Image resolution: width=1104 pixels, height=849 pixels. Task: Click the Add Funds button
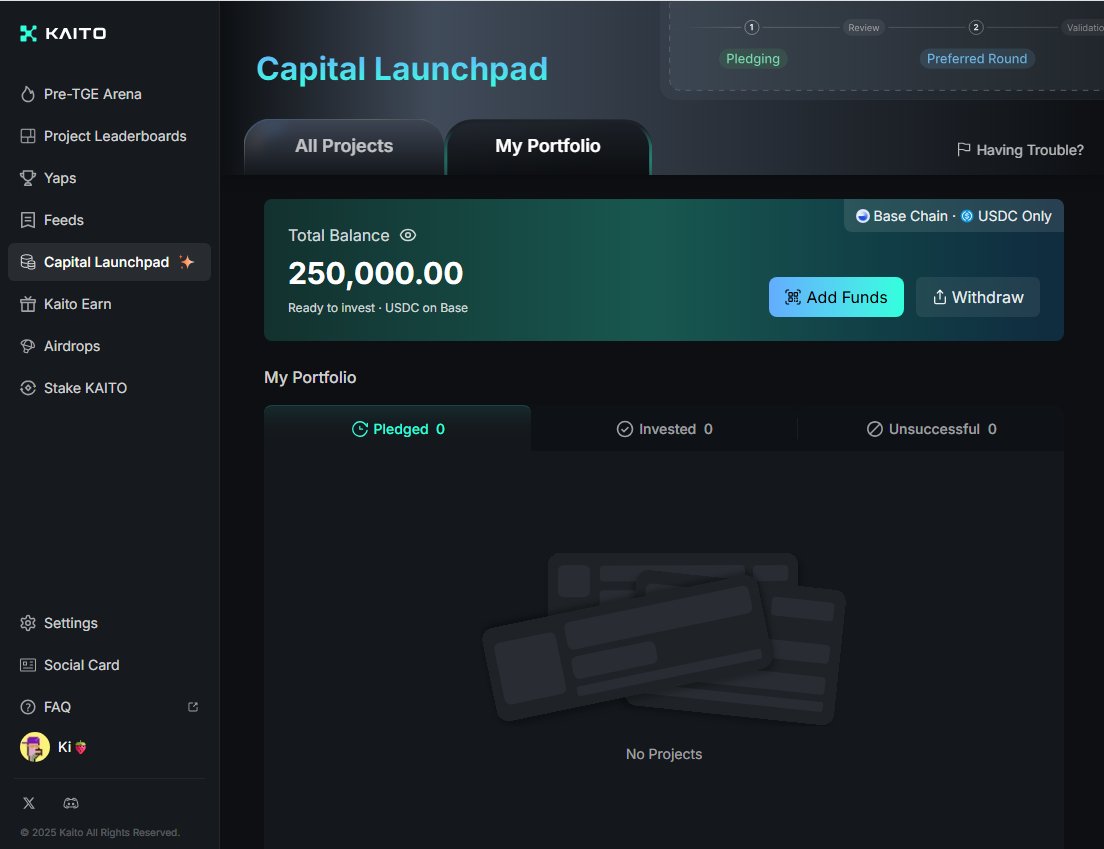click(x=836, y=297)
